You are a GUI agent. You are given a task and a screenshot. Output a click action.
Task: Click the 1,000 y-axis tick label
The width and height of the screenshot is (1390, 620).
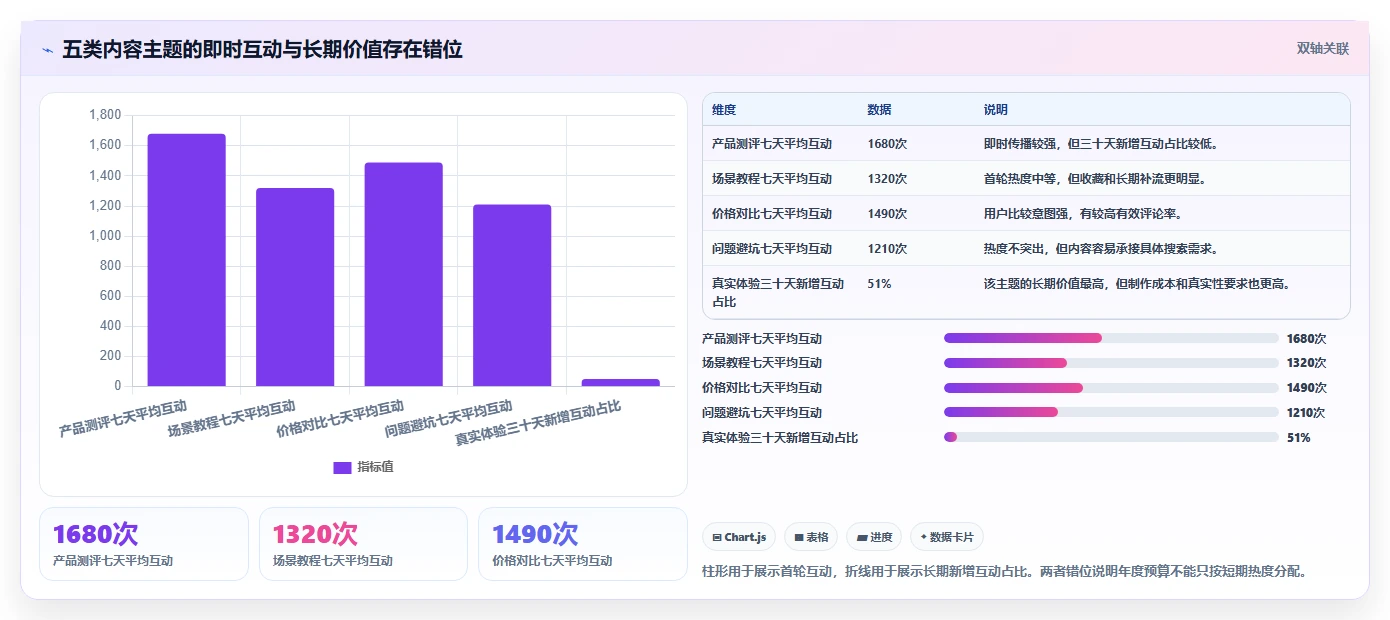coord(105,236)
